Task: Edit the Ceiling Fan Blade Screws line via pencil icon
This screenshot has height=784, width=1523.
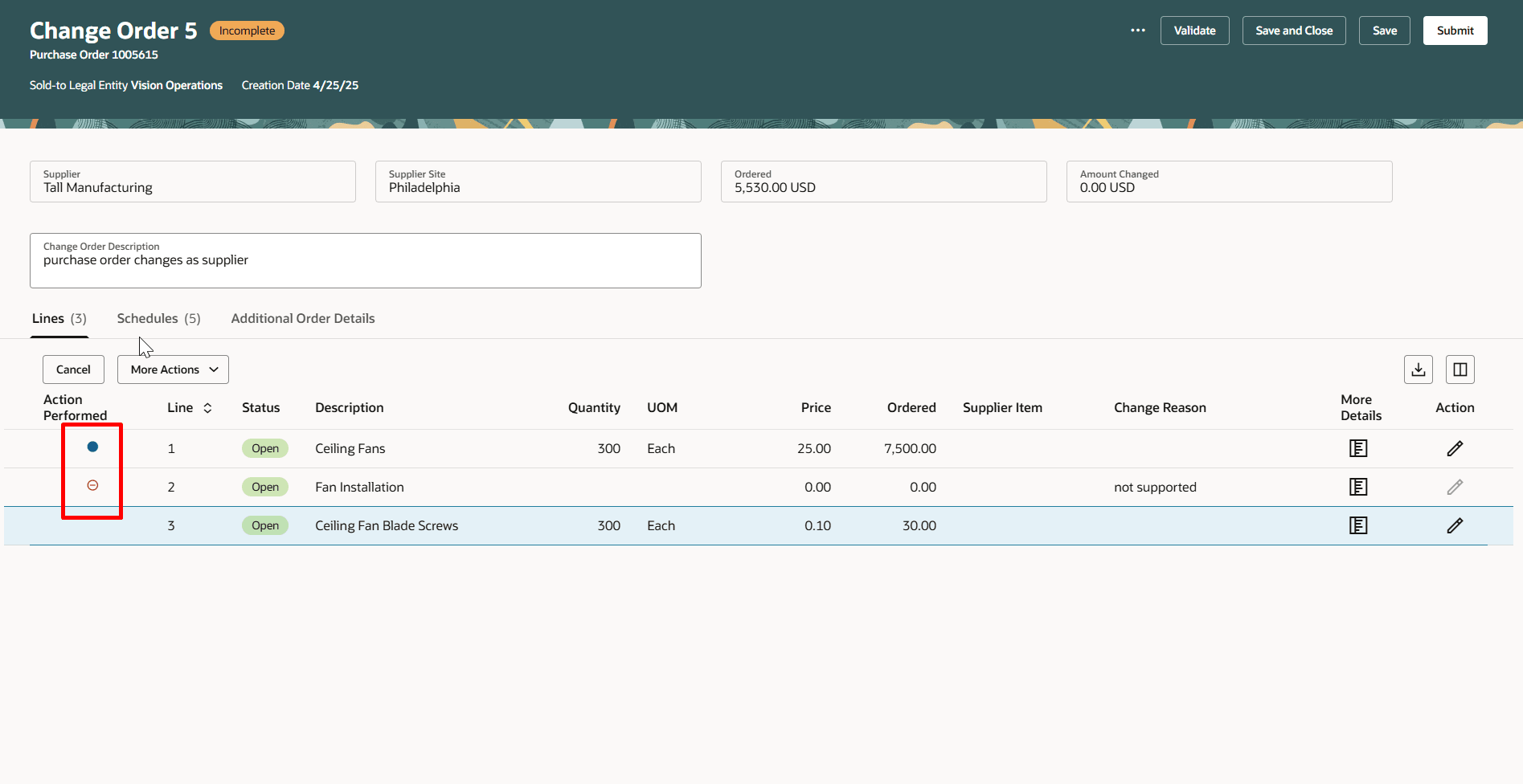Action: tap(1455, 525)
